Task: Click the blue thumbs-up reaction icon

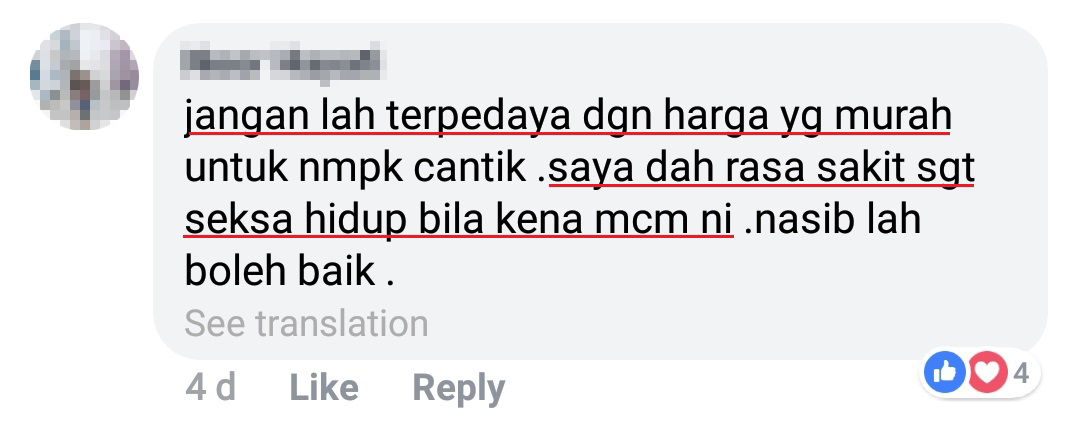Action: (945, 373)
